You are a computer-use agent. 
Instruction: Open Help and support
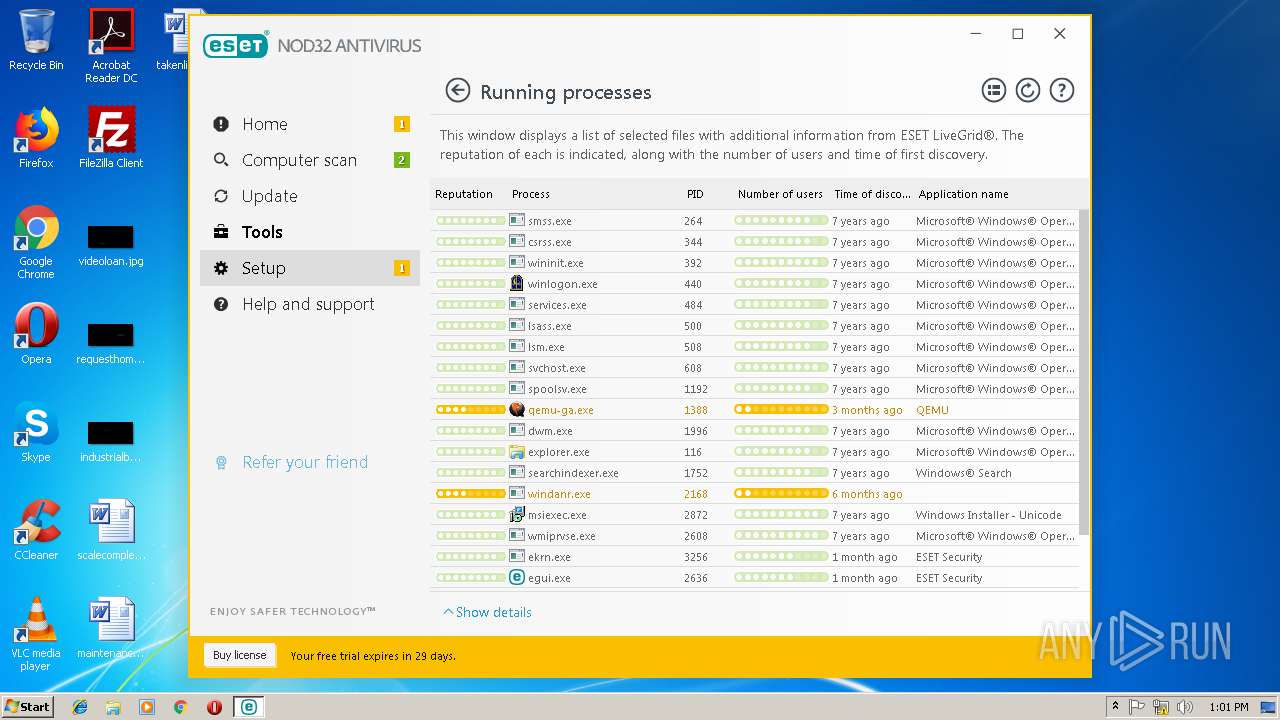[x=310, y=304]
